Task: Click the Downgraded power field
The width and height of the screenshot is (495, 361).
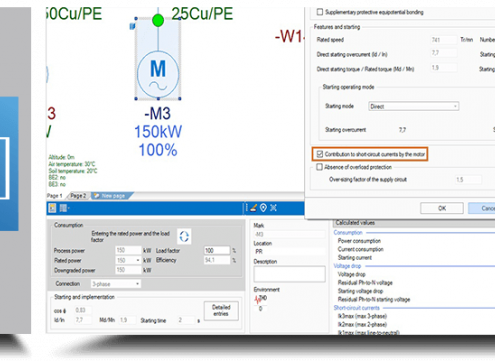Action: 128,270
